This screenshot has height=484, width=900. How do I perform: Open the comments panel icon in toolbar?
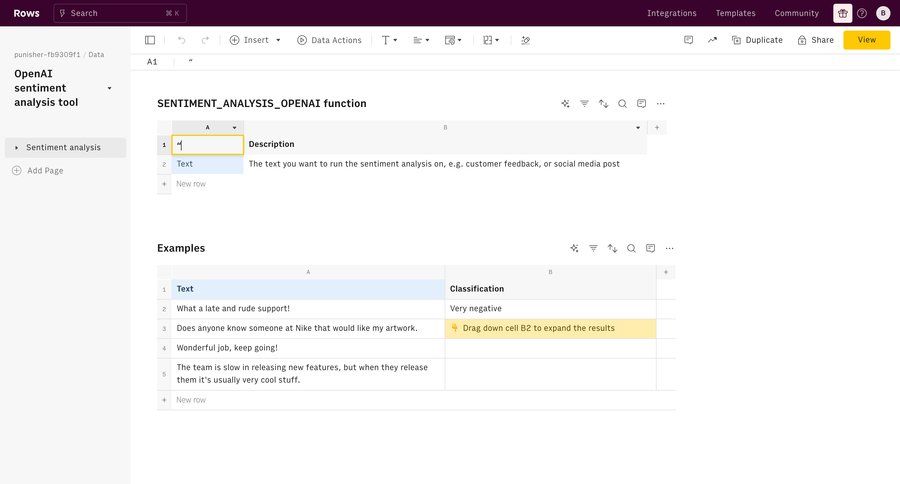click(688, 40)
